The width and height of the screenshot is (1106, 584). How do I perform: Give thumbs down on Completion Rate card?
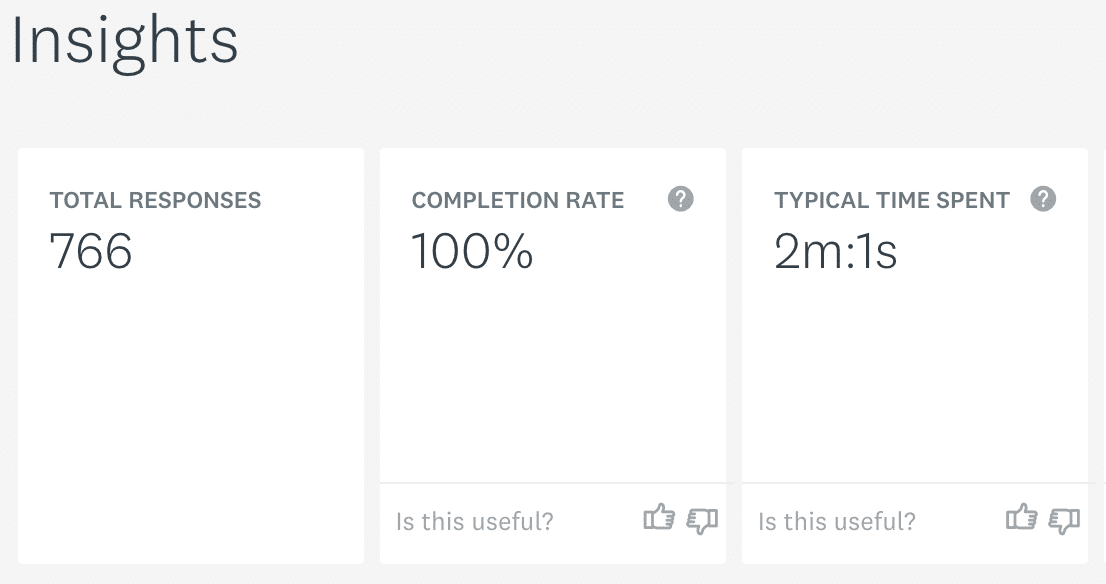point(702,520)
